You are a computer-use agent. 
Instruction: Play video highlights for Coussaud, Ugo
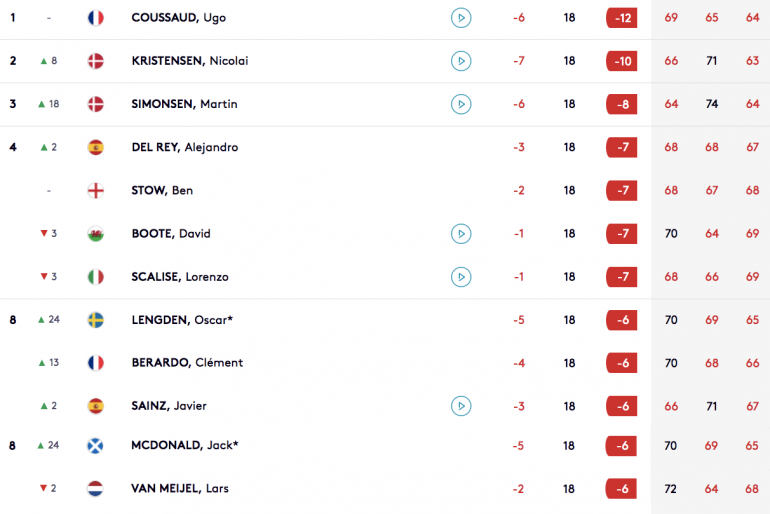(x=461, y=18)
